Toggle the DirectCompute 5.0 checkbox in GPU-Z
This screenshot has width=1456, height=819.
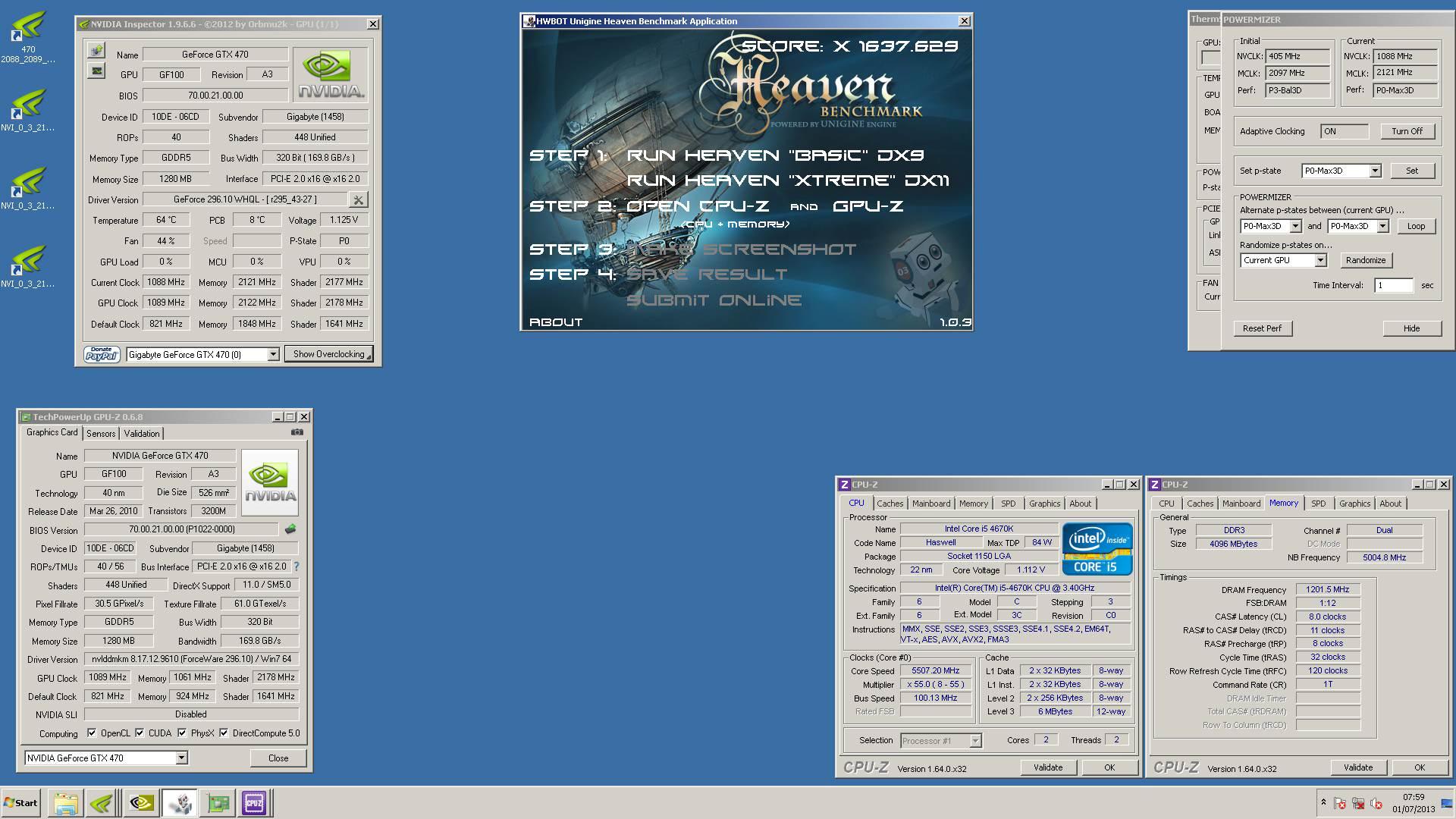point(224,733)
